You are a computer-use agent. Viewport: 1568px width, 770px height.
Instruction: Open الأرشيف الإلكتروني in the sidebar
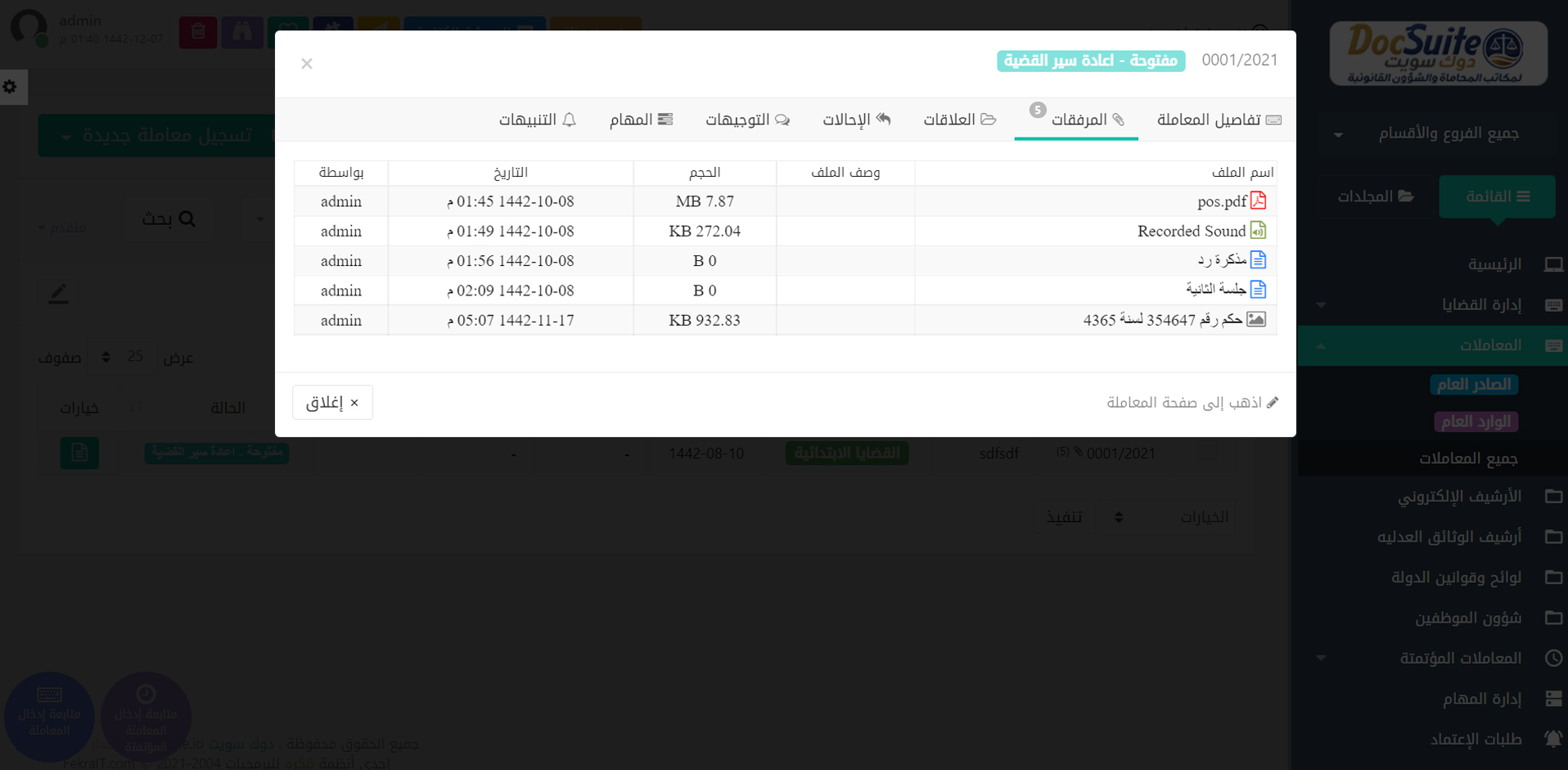[x=1460, y=497]
